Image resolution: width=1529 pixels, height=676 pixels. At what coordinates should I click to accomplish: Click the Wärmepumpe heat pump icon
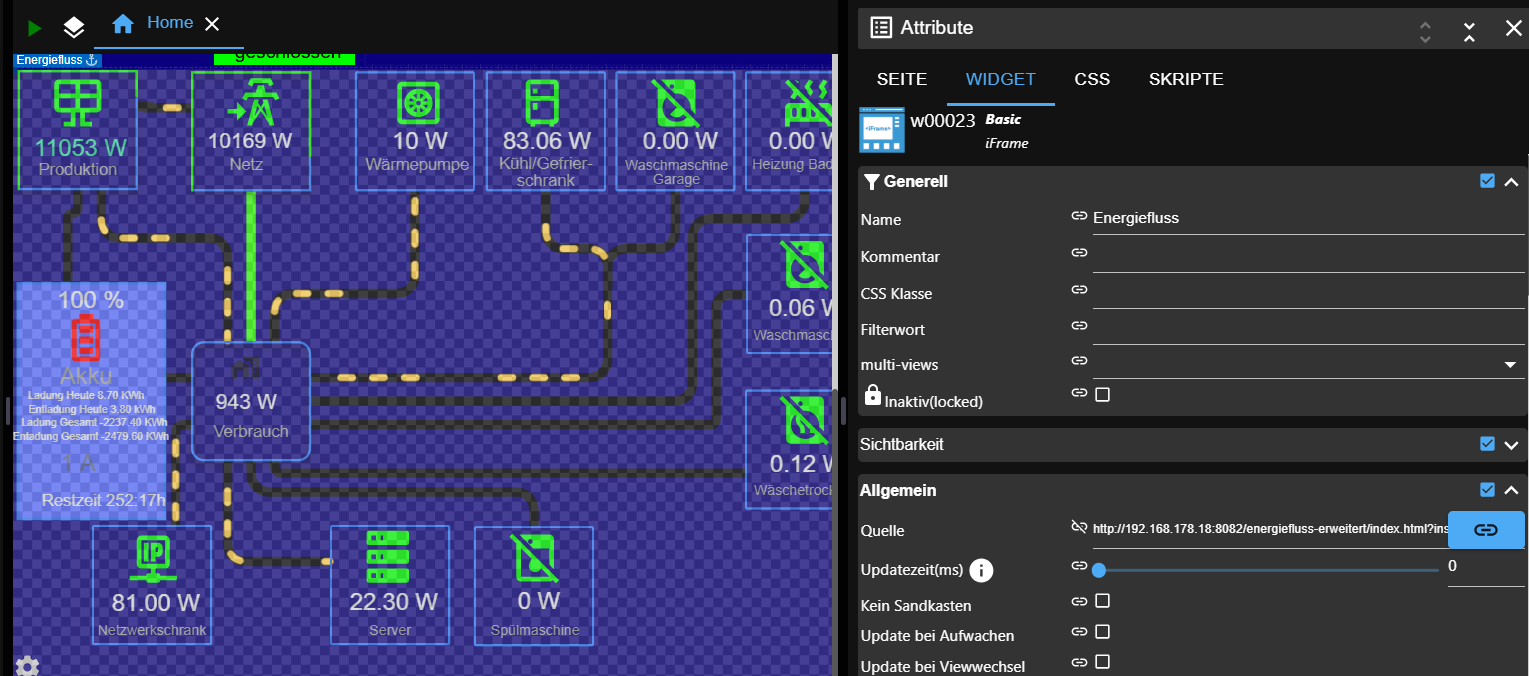click(416, 103)
